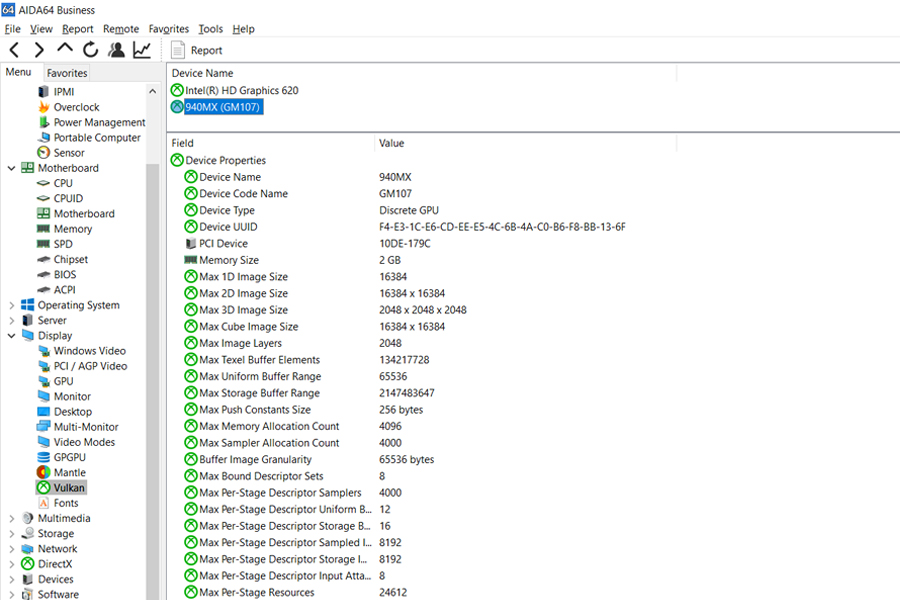Open the Help menu

[243, 29]
